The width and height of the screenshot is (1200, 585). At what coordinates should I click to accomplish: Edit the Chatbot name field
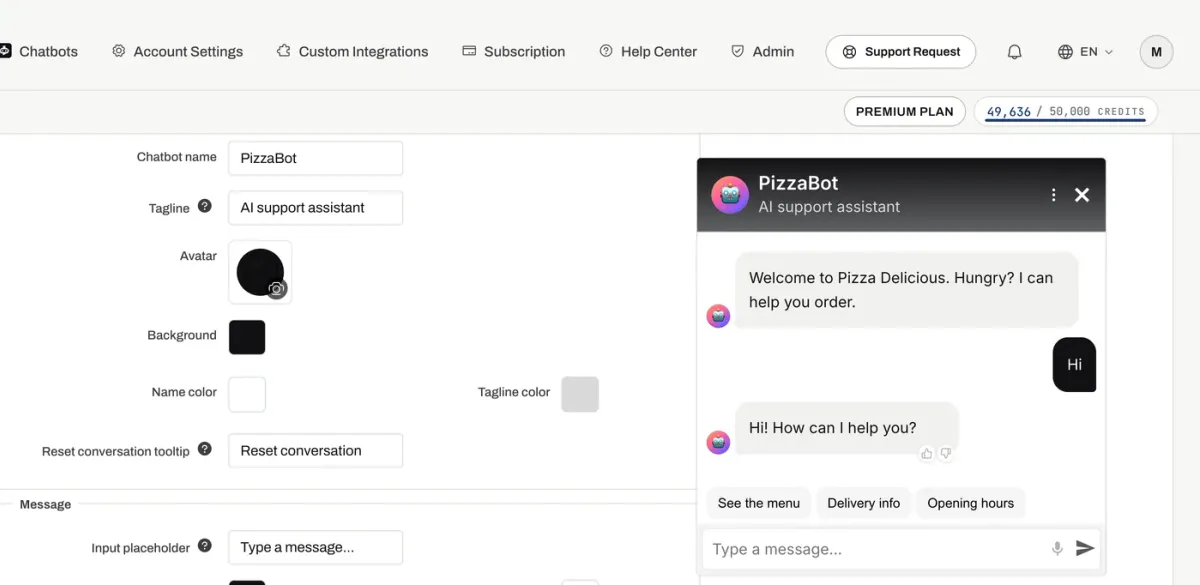click(x=315, y=158)
